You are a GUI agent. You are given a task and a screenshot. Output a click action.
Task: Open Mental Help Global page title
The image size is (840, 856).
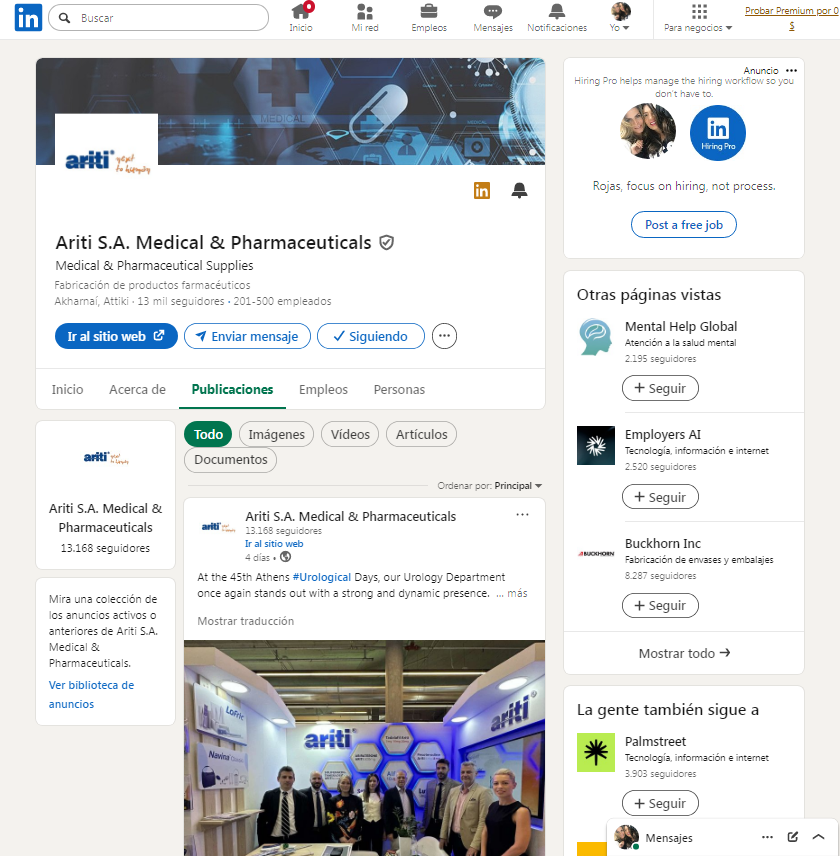(x=681, y=326)
